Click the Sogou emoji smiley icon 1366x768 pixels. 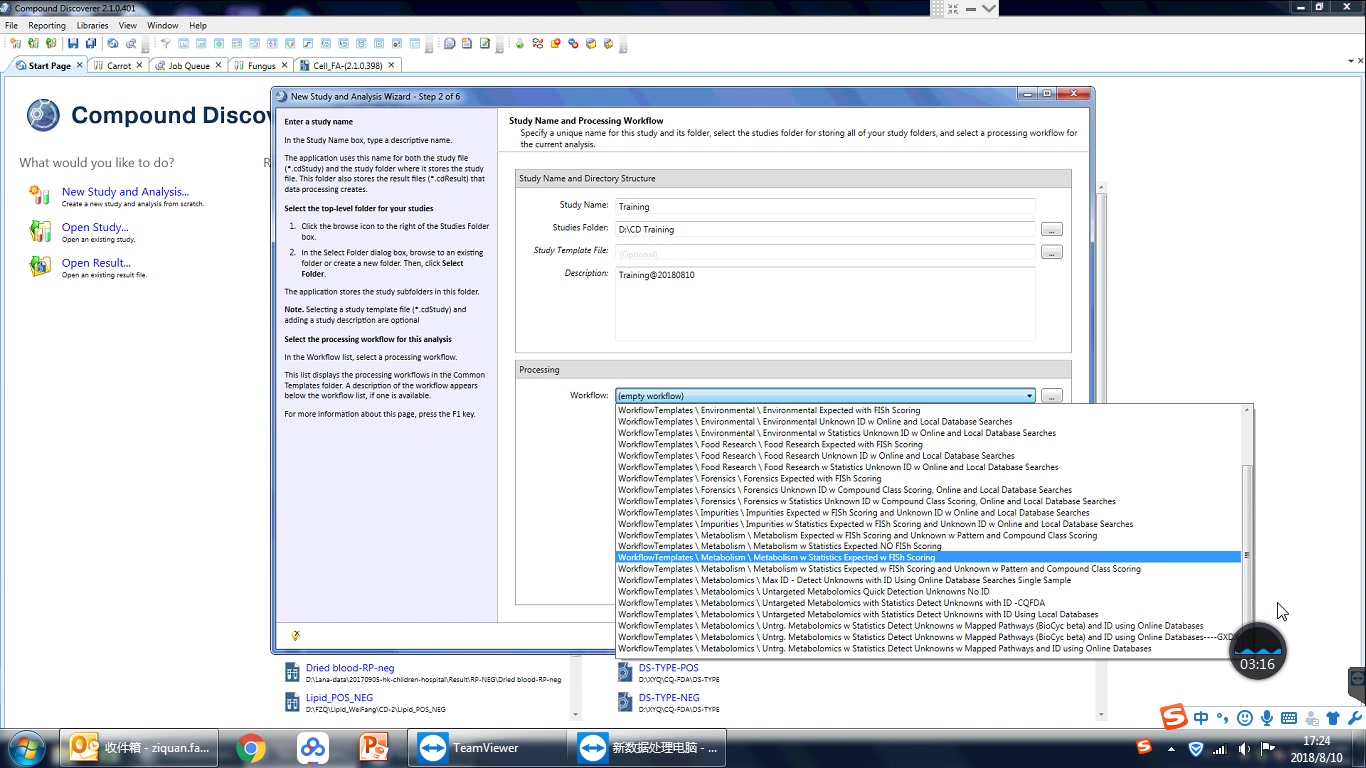pos(1245,718)
